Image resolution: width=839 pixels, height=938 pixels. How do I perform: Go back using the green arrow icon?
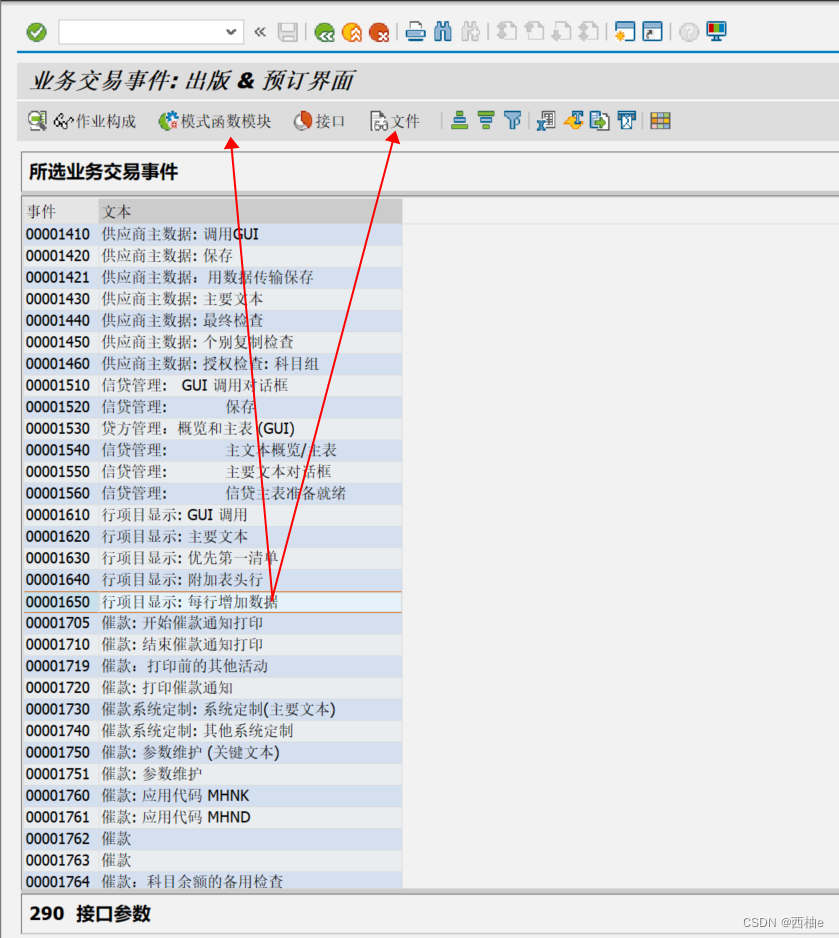324,31
